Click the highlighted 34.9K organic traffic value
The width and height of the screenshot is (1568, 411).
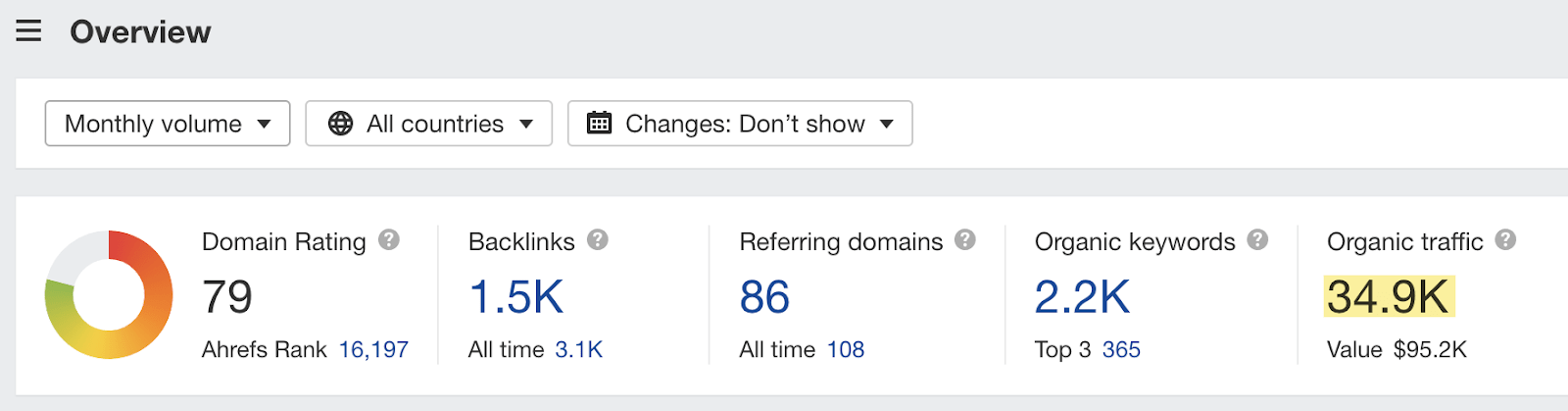[x=1388, y=297]
